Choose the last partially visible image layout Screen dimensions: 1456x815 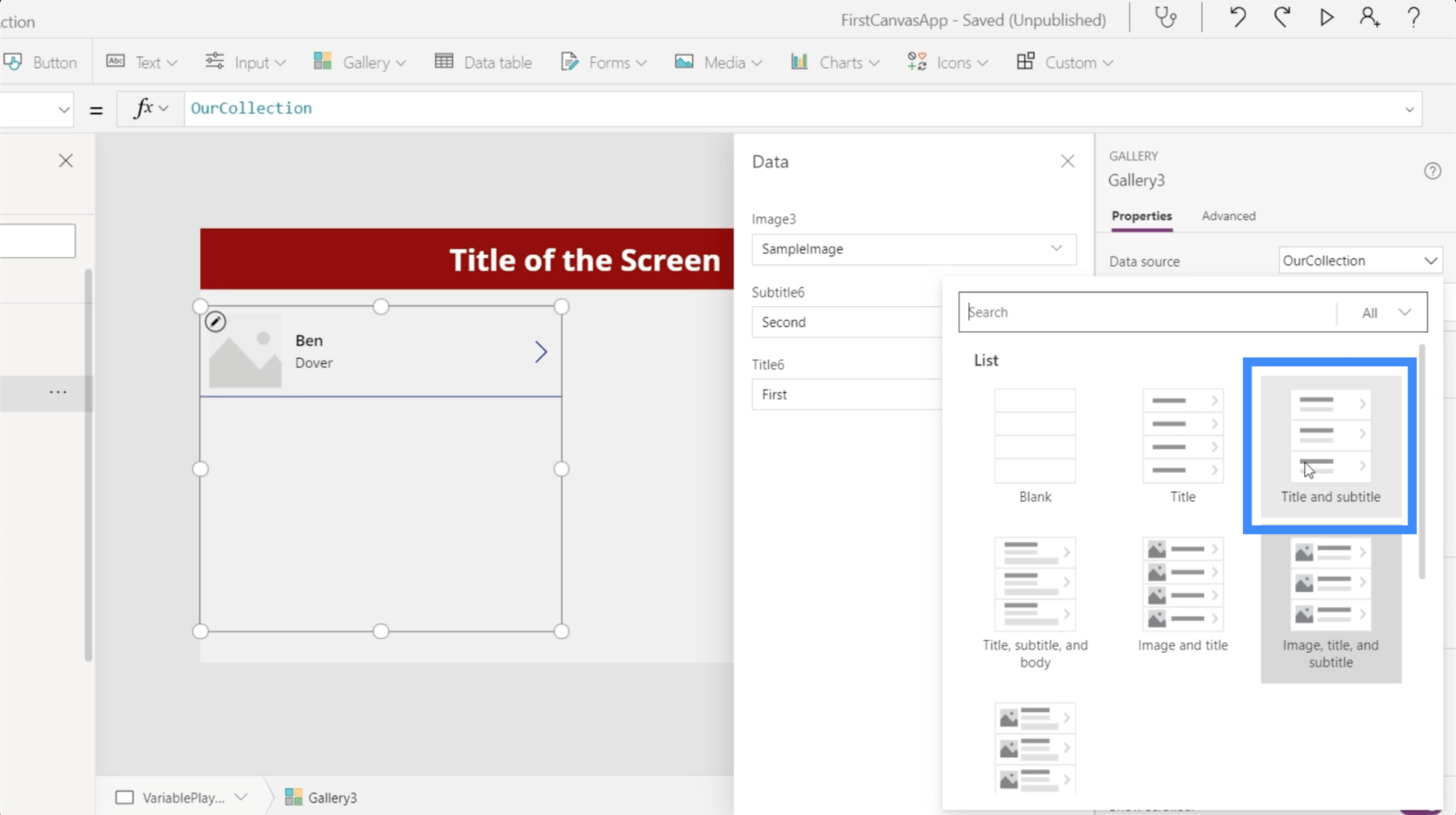(1035, 747)
